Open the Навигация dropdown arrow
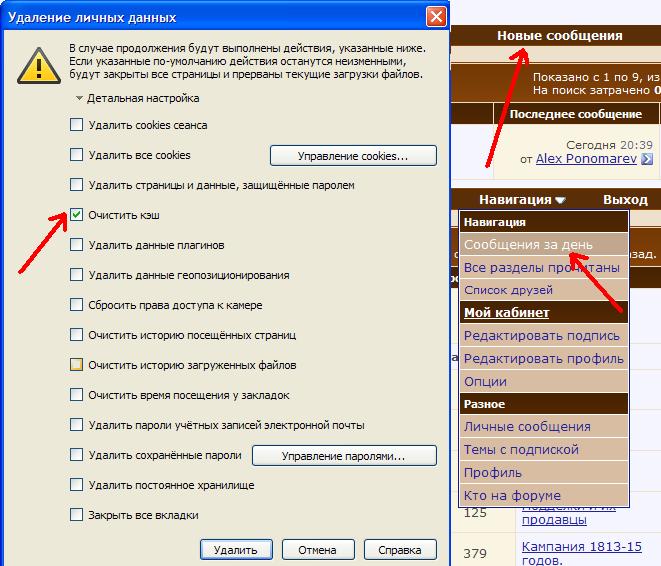This screenshot has height=566, width=661. click(560, 200)
